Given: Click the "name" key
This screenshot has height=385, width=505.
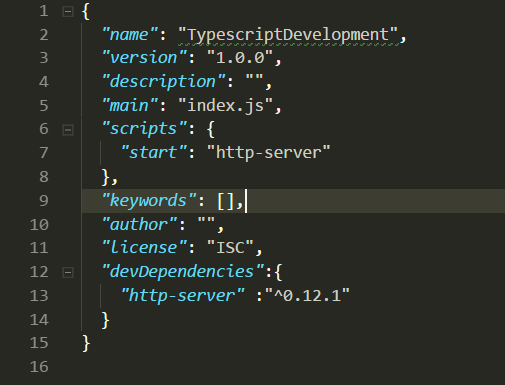Looking at the screenshot, I should (x=129, y=35).
